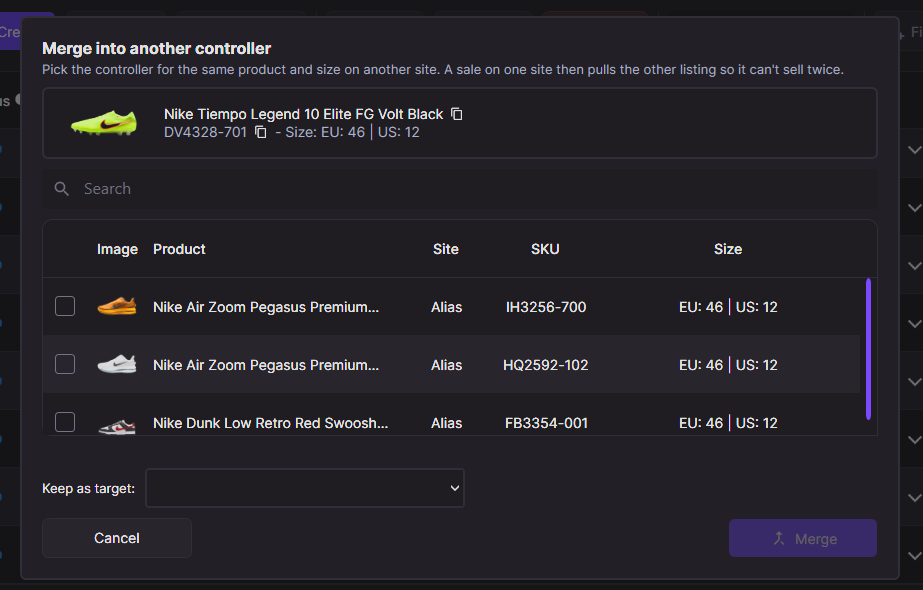
Task: Click SKU cell HQ2592-102
Action: point(546,365)
